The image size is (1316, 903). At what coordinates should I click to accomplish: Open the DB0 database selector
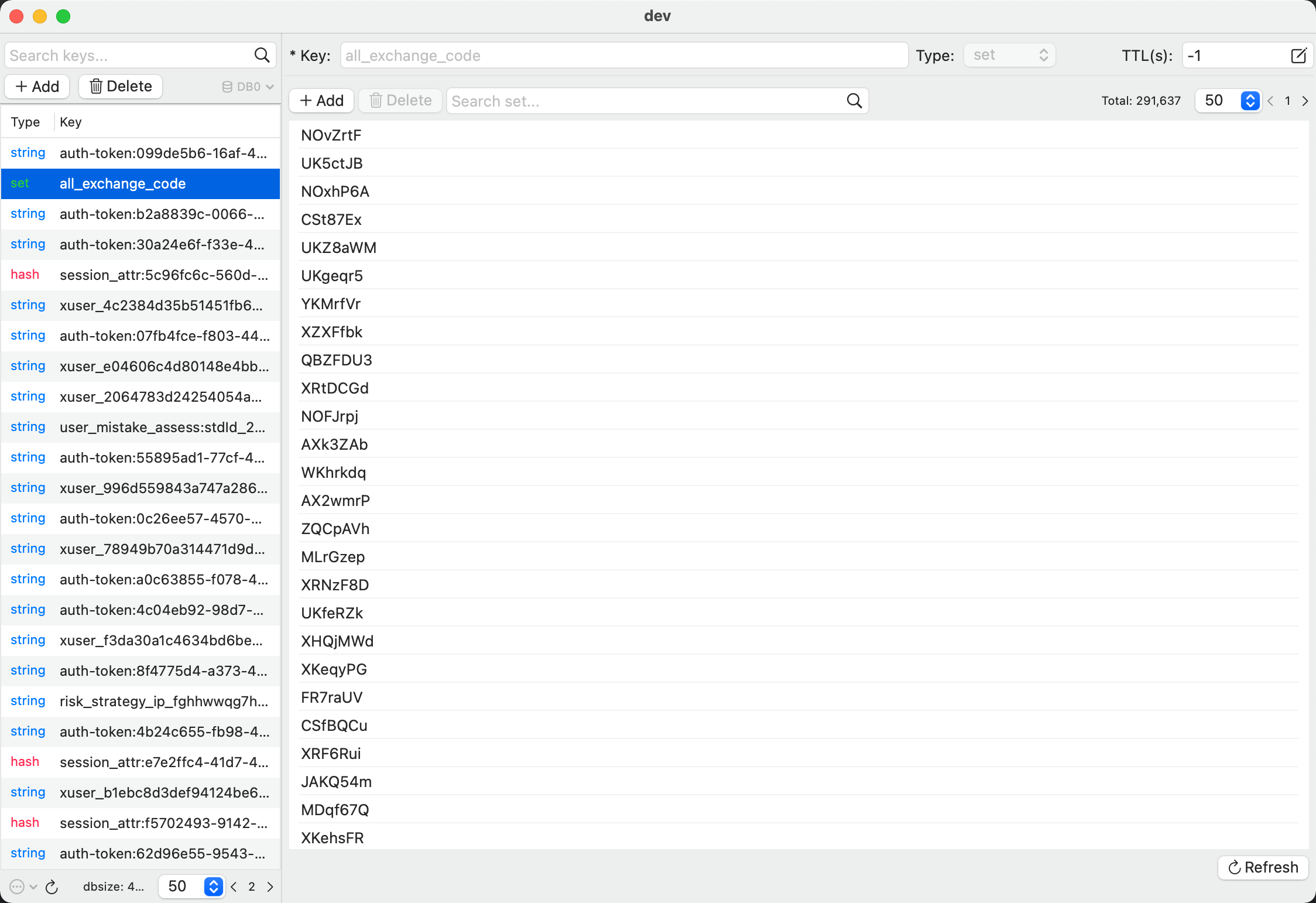(x=248, y=87)
